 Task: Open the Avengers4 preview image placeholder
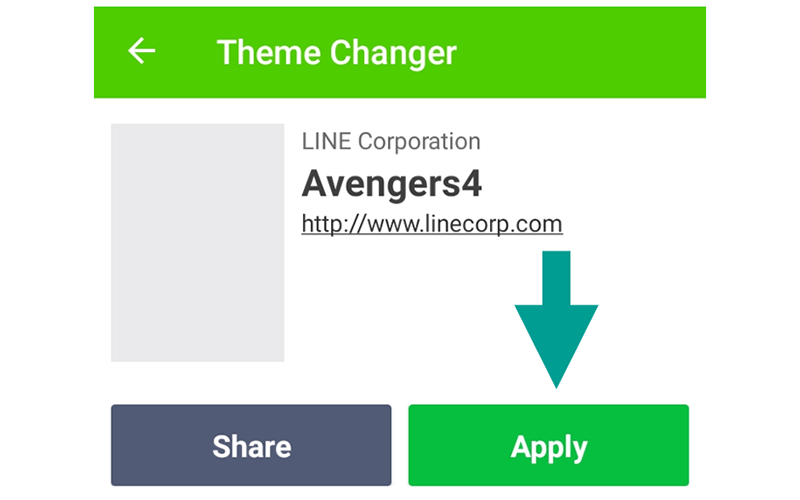point(197,242)
